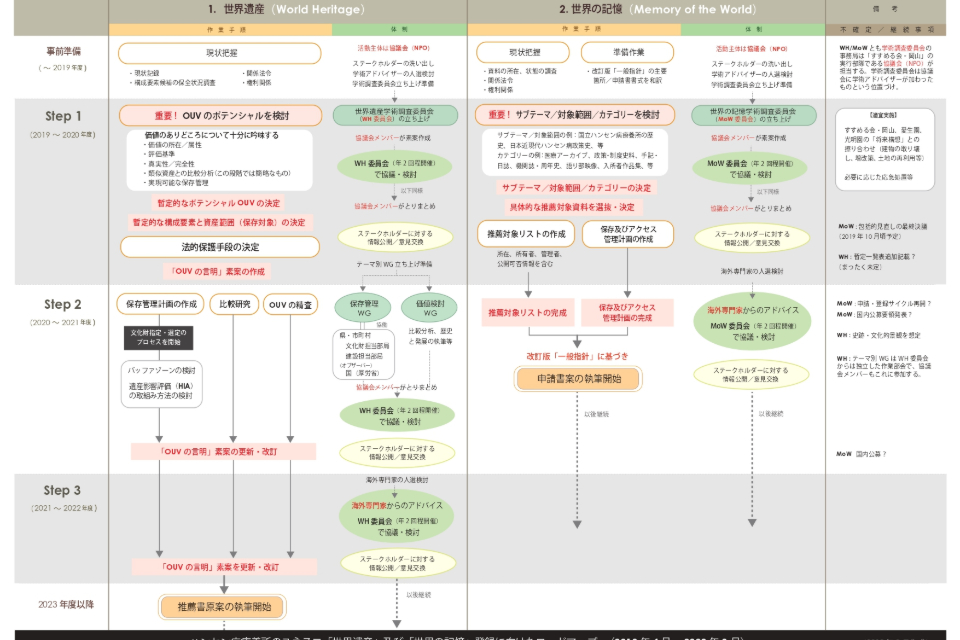Select the '申請書案の執筆開始' orange box
960x640 pixels.
point(579,378)
